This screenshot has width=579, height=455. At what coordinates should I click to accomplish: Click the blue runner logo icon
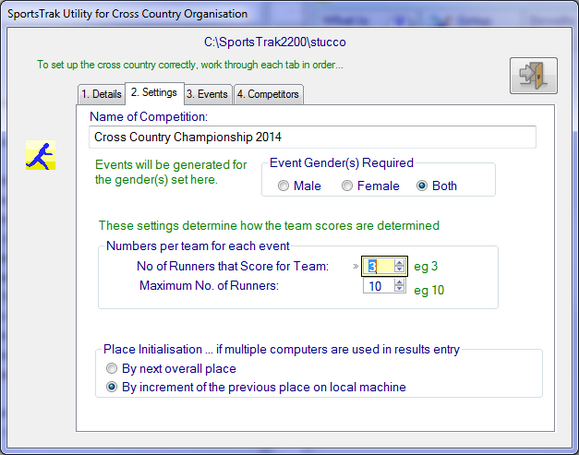click(x=41, y=155)
